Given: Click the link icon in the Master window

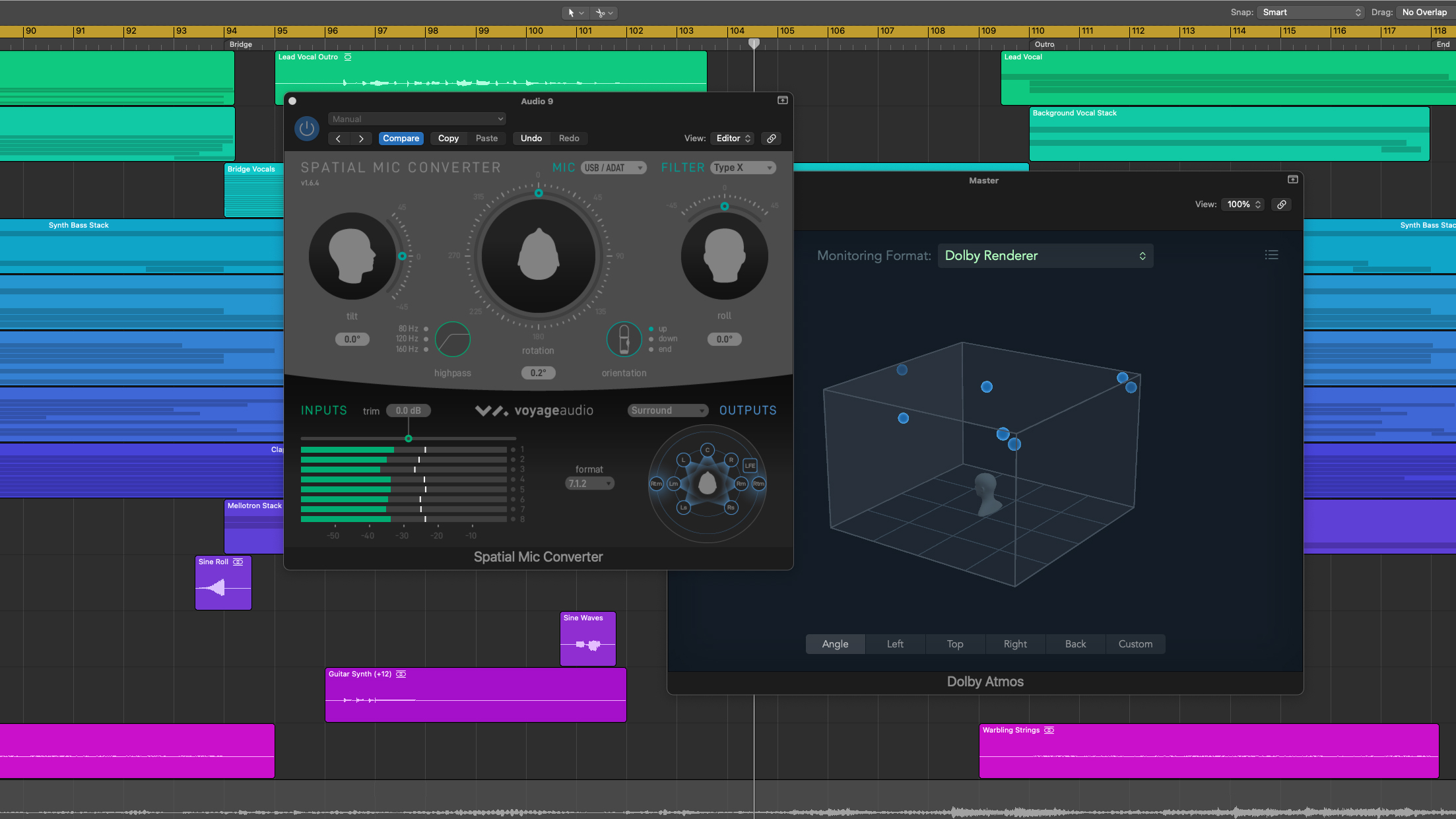Looking at the screenshot, I should coord(1281,204).
